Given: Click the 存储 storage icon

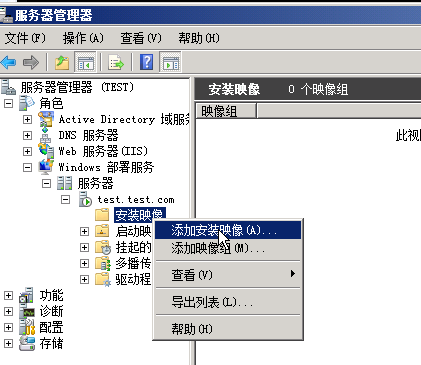Looking at the screenshot, I should (x=27, y=343).
